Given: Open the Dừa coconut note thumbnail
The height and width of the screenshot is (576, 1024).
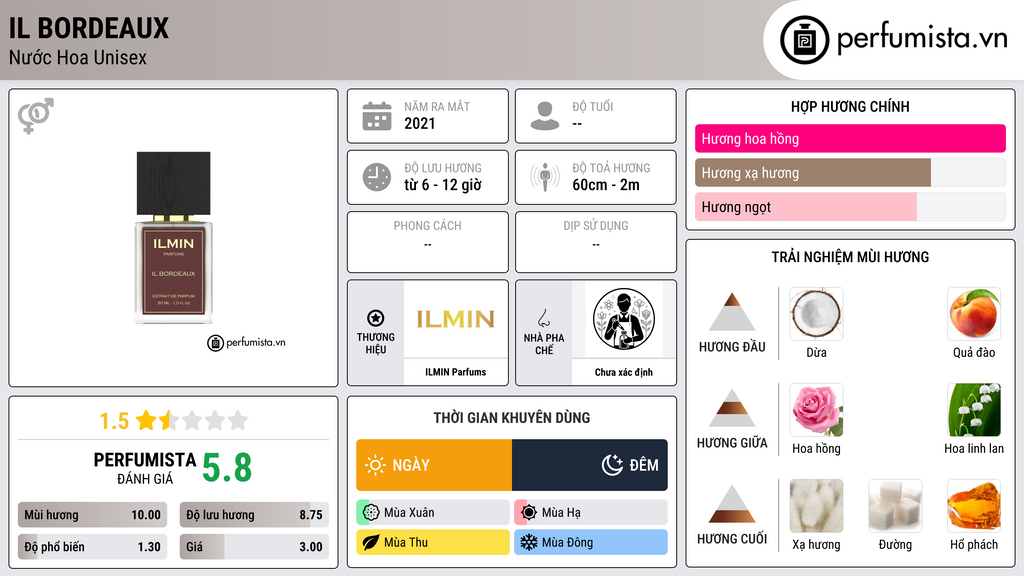Looking at the screenshot, I should click(x=816, y=314).
